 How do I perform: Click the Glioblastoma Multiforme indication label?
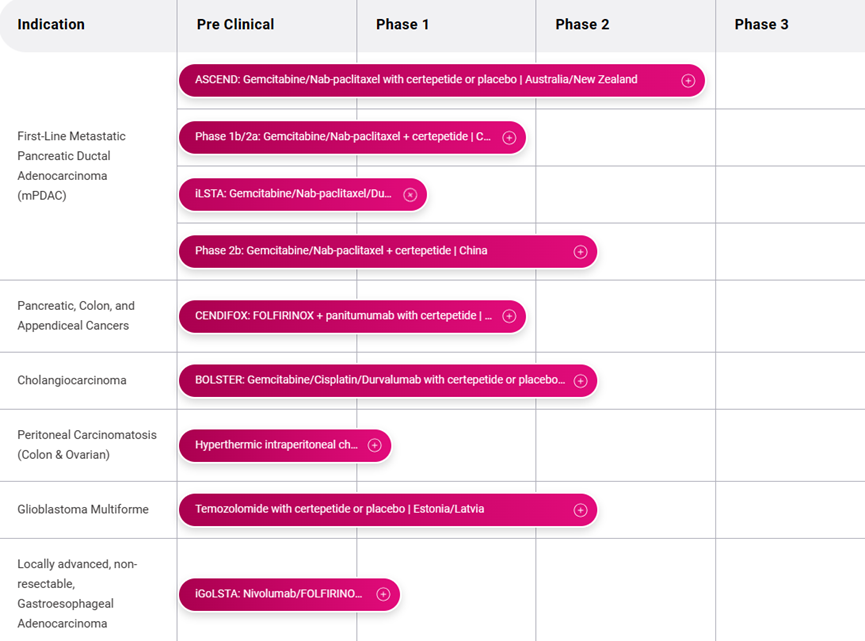coord(83,509)
